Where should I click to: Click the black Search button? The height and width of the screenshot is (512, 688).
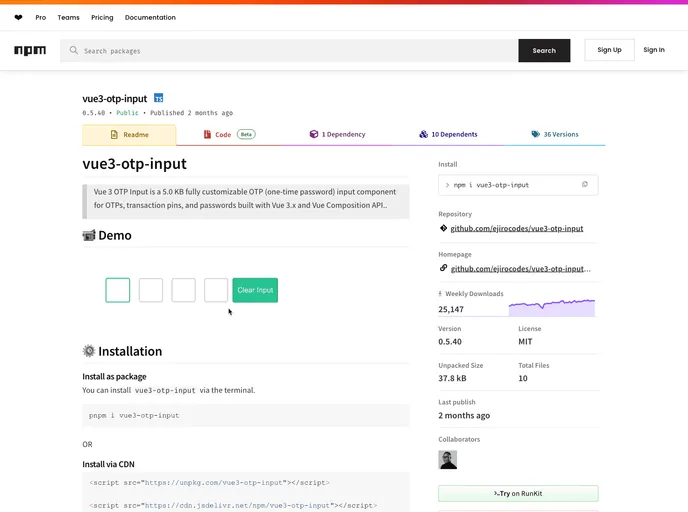coord(544,50)
